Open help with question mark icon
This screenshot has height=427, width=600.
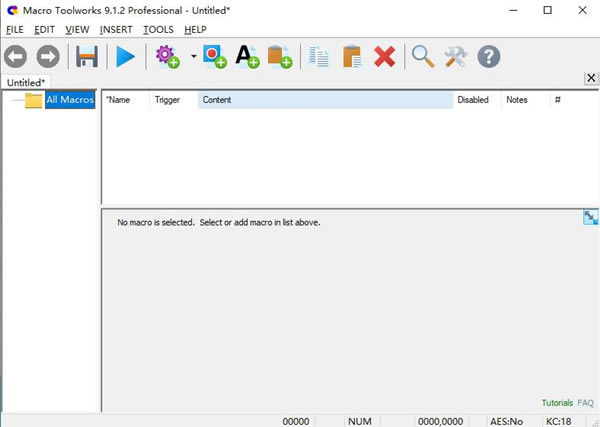pyautogui.click(x=489, y=57)
